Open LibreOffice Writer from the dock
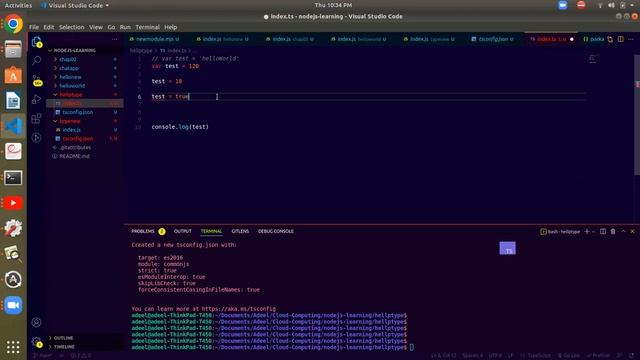Image resolution: width=640 pixels, height=360 pixels. click(x=13, y=101)
